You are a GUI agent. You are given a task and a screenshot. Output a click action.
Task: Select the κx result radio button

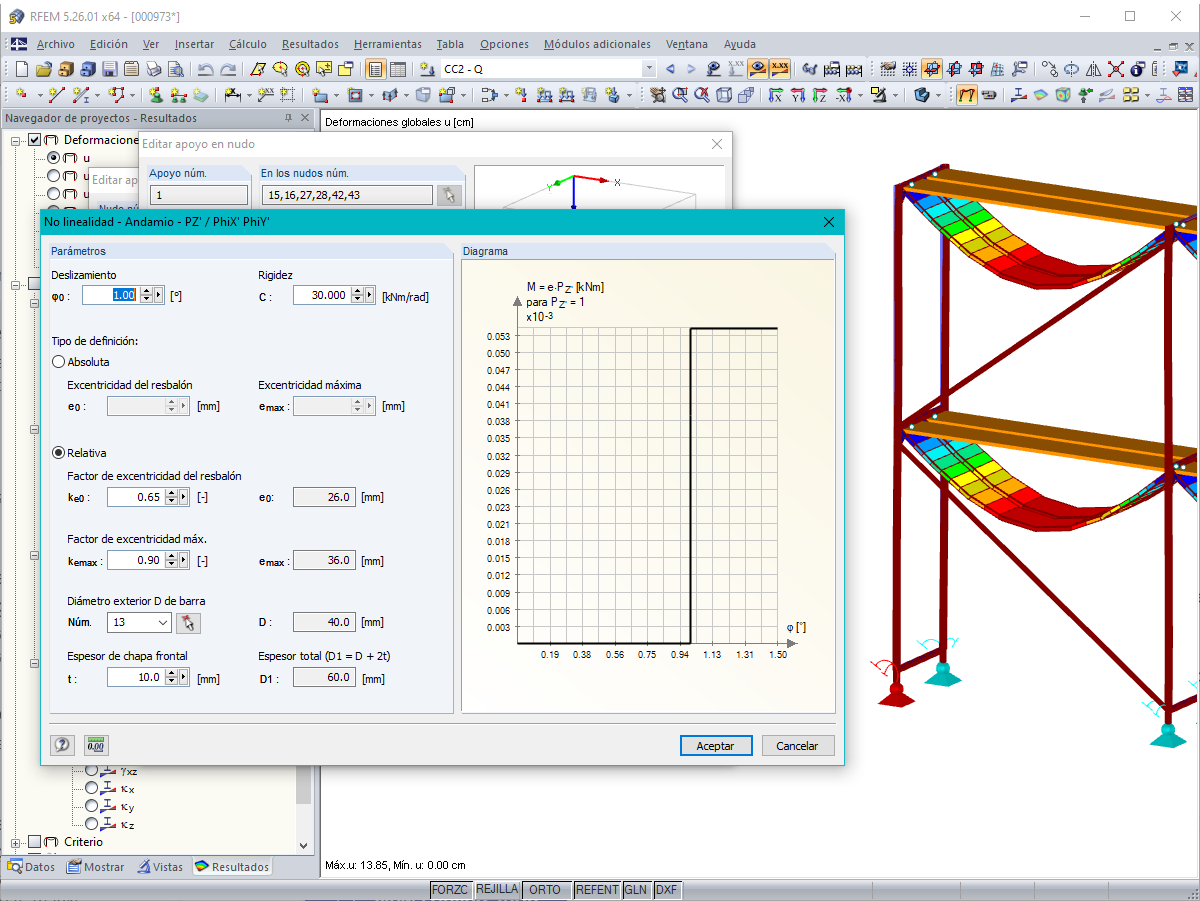coord(92,788)
